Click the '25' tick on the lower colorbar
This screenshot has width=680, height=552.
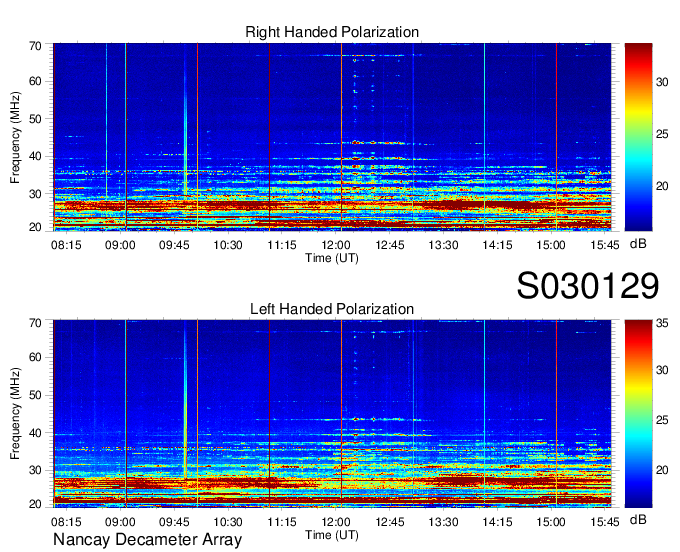(662, 420)
